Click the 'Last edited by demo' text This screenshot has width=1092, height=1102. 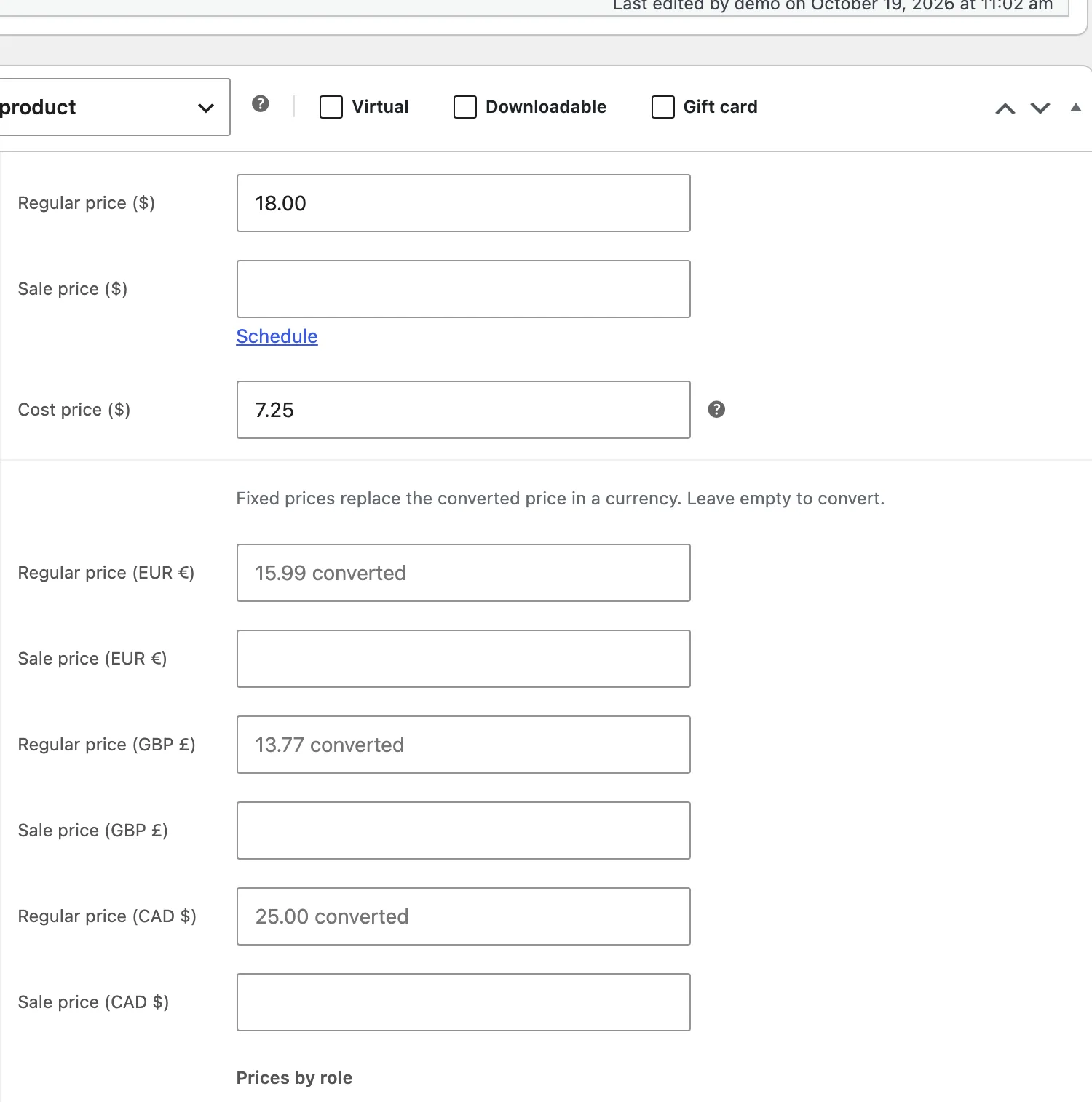[x=833, y=6]
